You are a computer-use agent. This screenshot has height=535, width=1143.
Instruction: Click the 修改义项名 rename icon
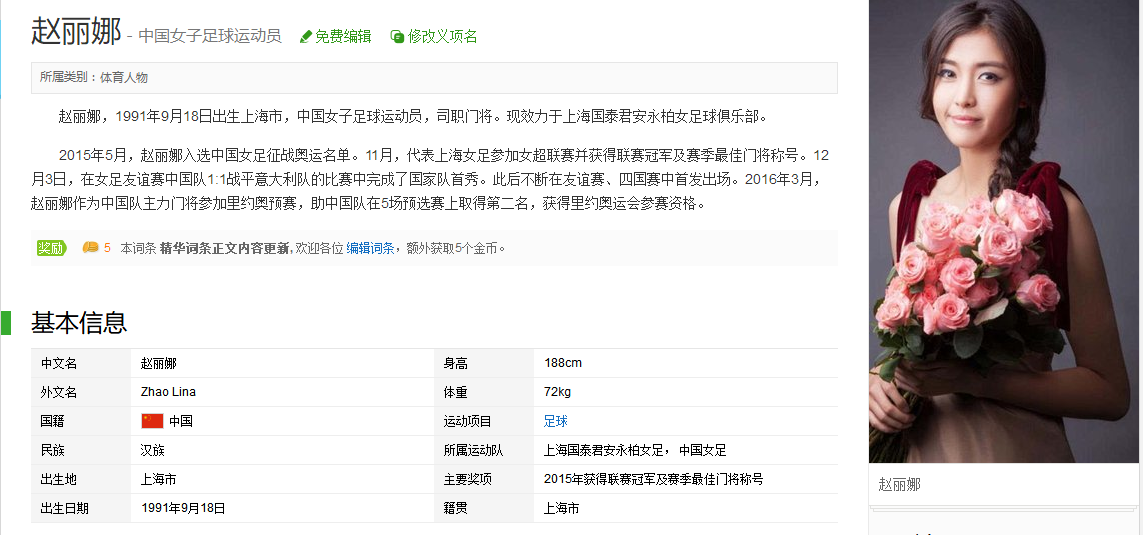(397, 37)
